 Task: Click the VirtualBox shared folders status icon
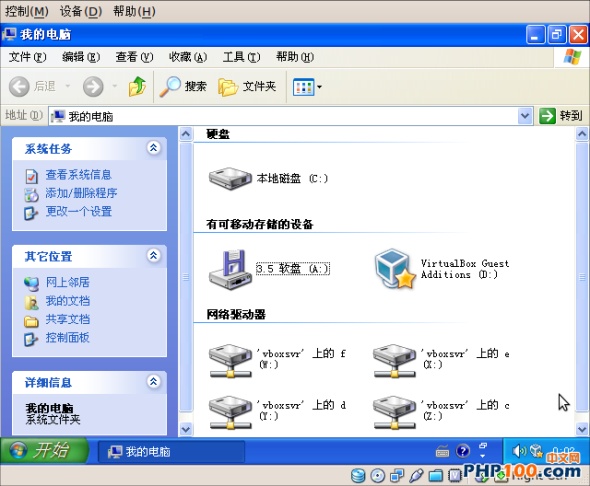pos(436,475)
